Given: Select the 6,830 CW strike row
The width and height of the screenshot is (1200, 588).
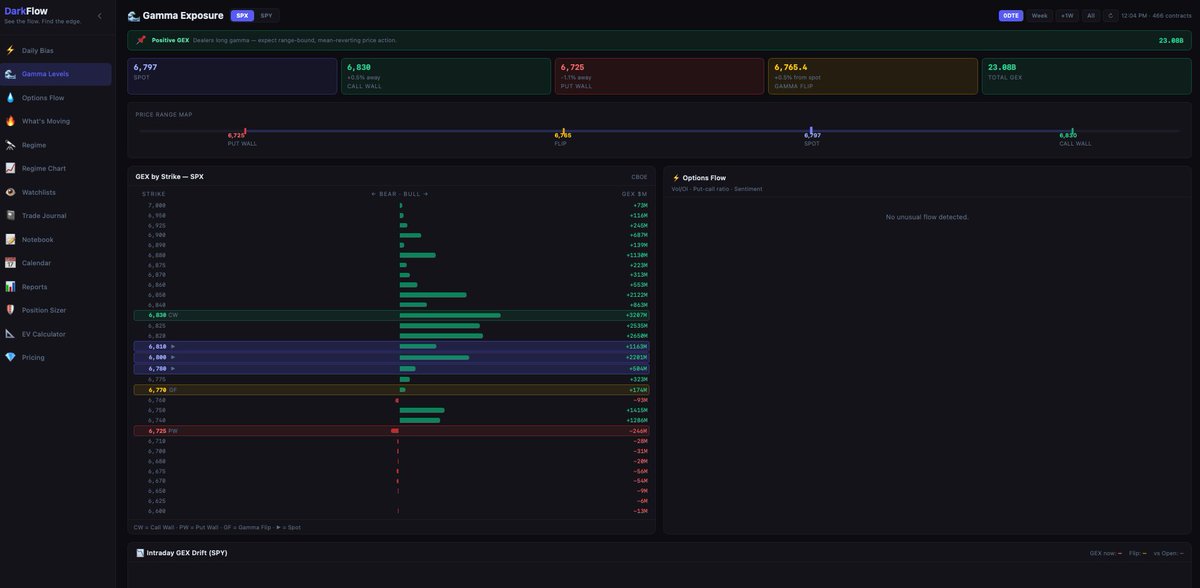Looking at the screenshot, I should [x=392, y=315].
